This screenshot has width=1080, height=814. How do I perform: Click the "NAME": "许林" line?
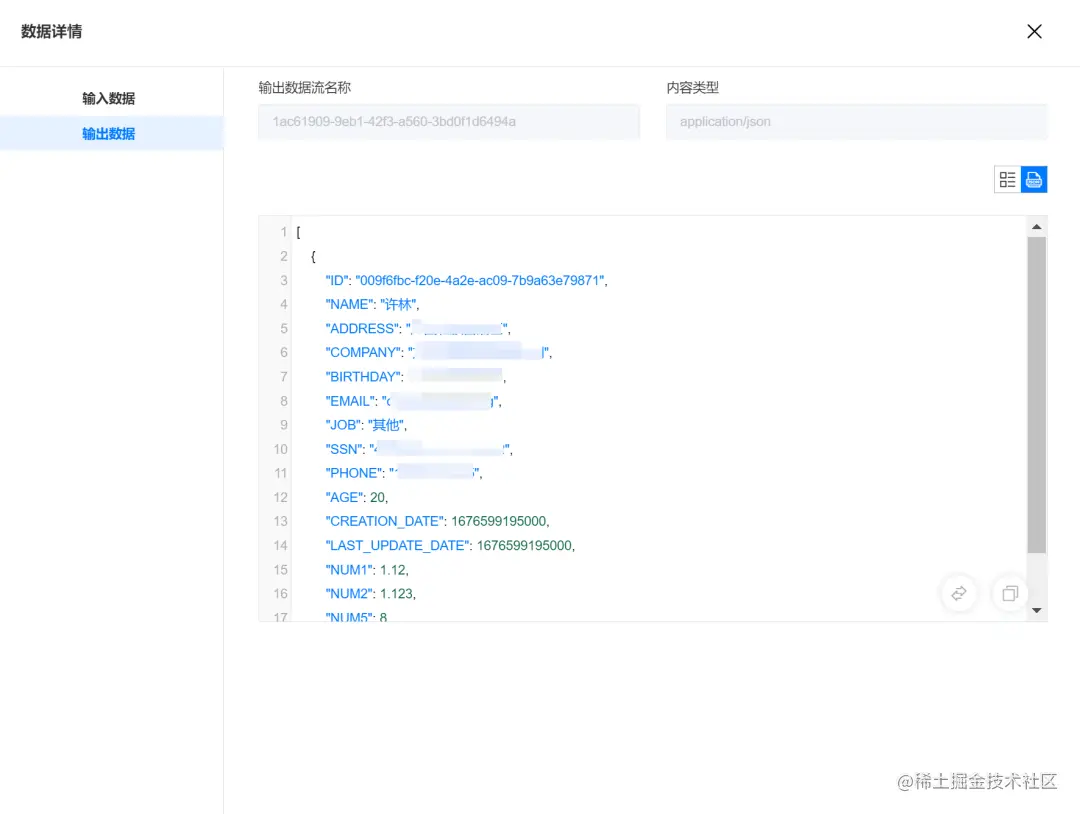[x=372, y=304]
